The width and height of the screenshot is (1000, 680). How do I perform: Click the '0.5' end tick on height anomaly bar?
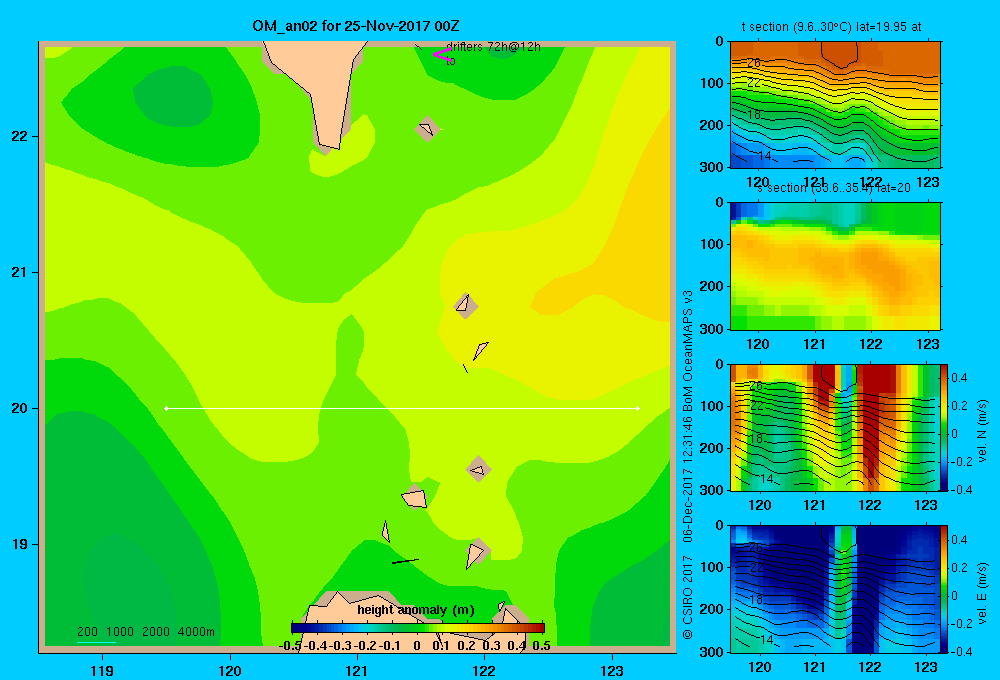tap(541, 646)
